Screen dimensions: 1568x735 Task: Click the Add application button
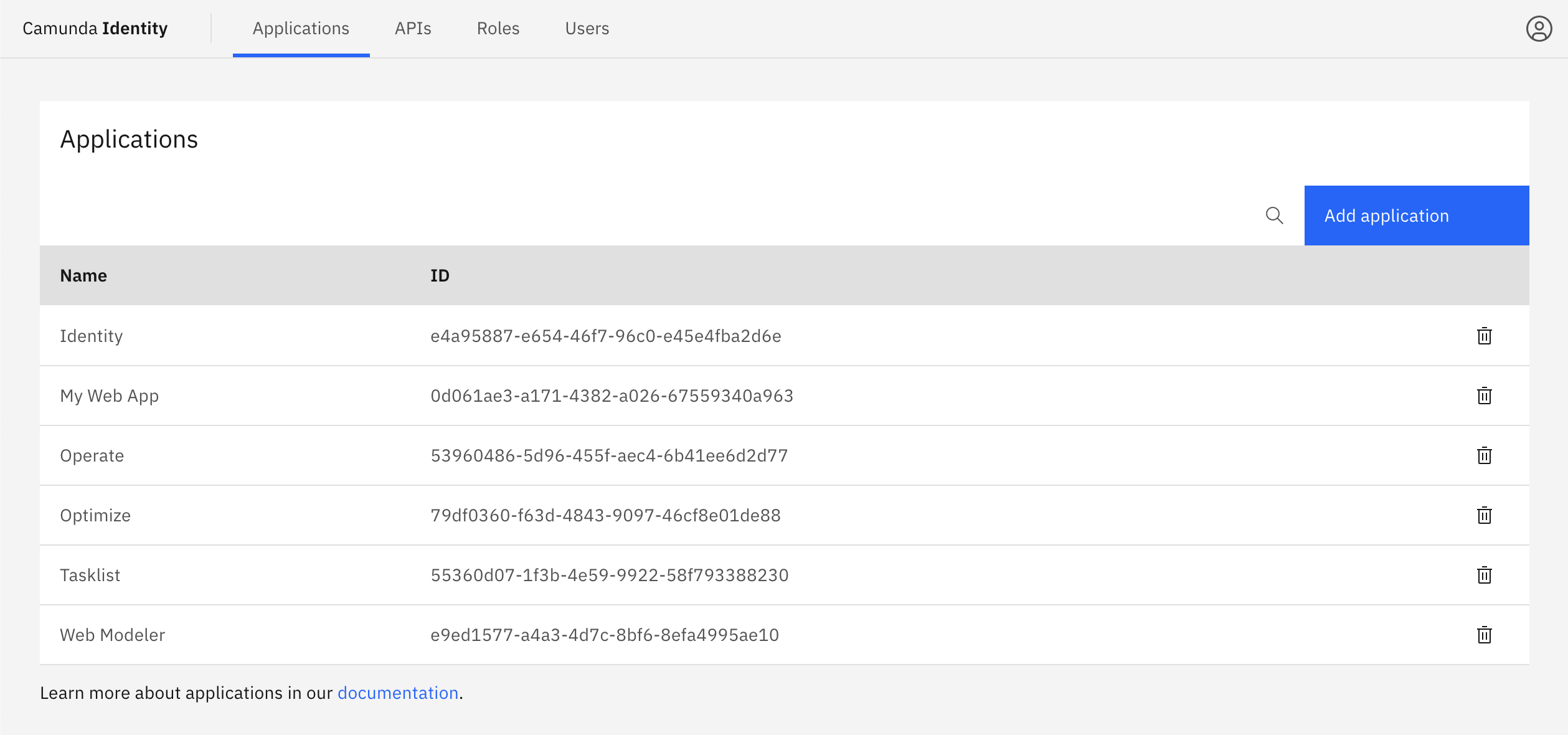1417,215
